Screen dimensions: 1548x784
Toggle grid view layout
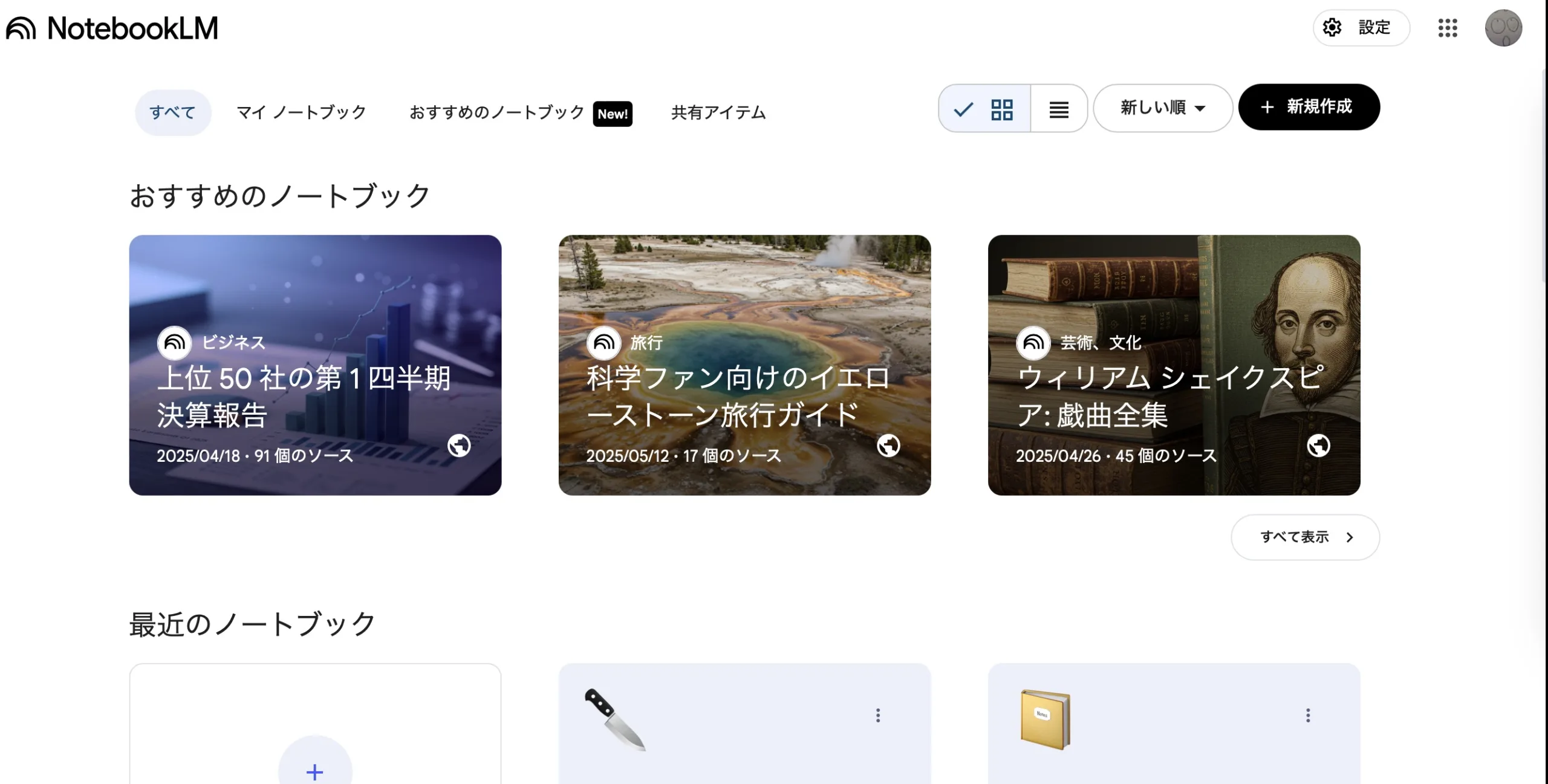pyautogui.click(x=984, y=109)
